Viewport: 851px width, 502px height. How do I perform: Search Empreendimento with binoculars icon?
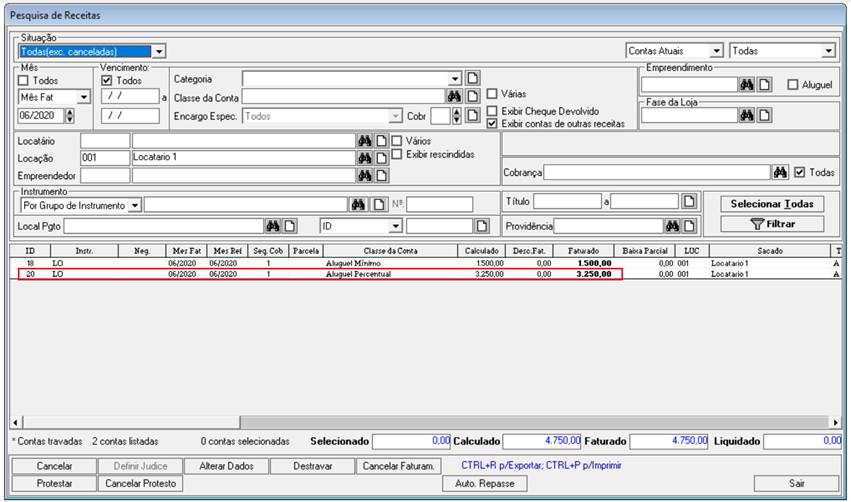click(747, 85)
